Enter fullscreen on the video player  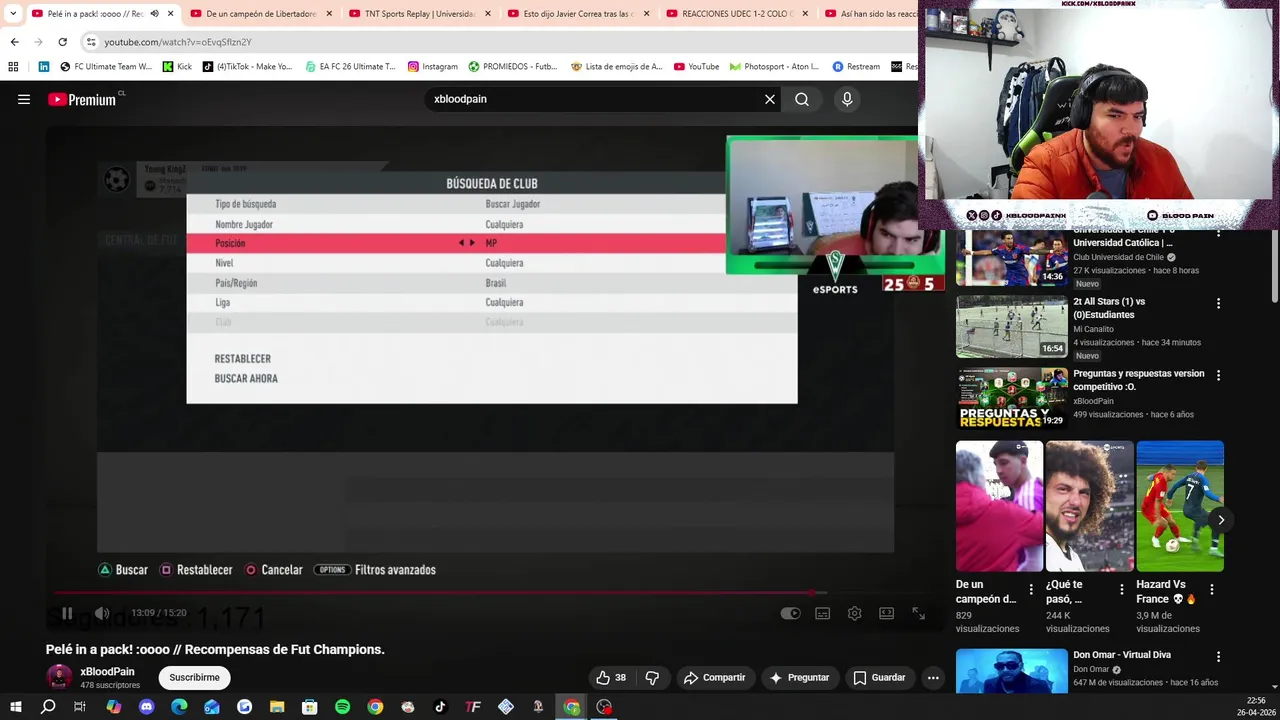tap(918, 613)
